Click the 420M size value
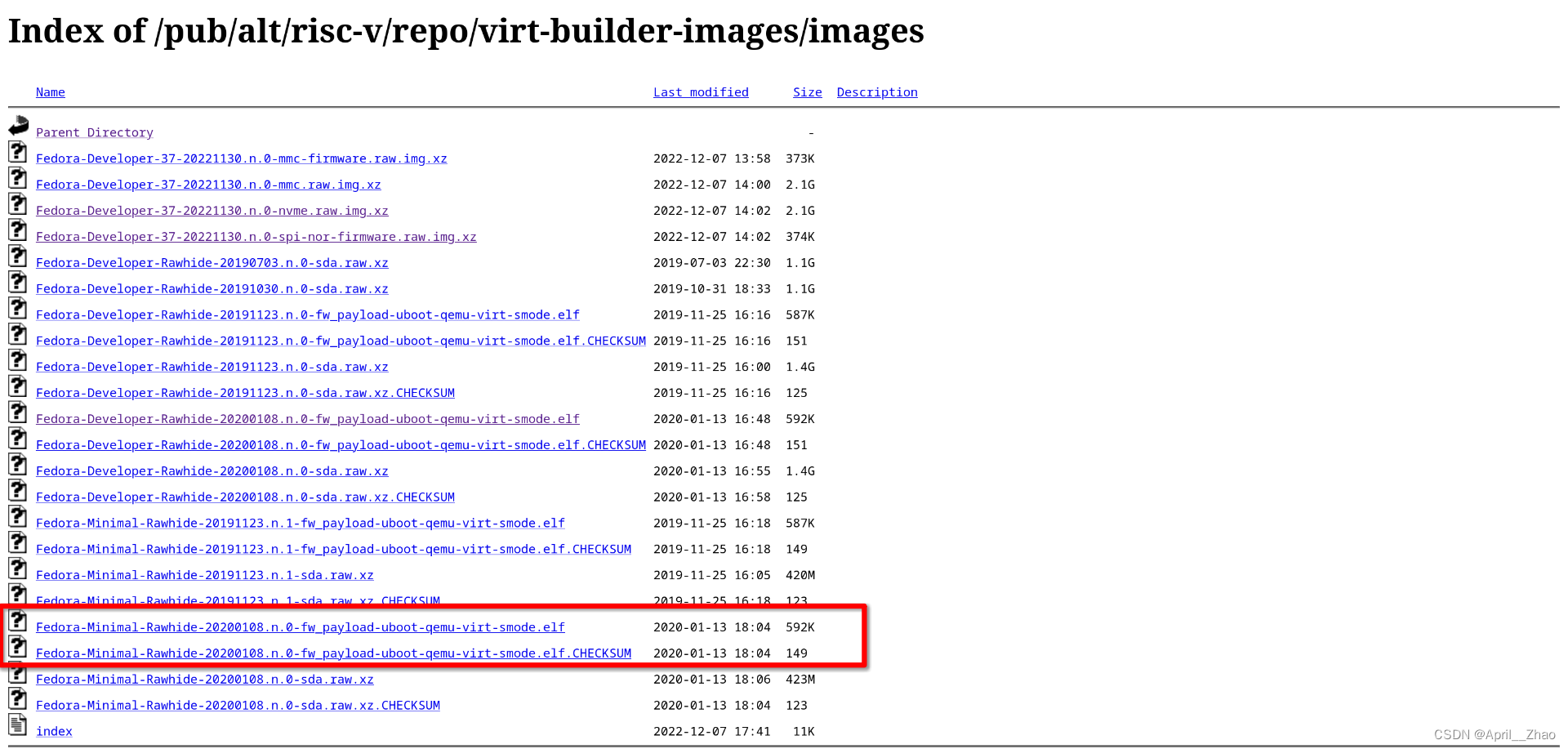This screenshot has width=1568, height=749. tap(800, 576)
